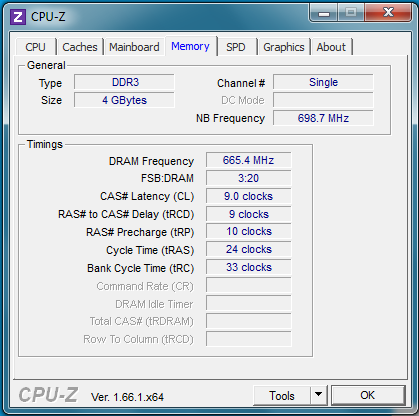Click the Tools button
Viewport: 419px width, 416px height.
(x=282, y=395)
